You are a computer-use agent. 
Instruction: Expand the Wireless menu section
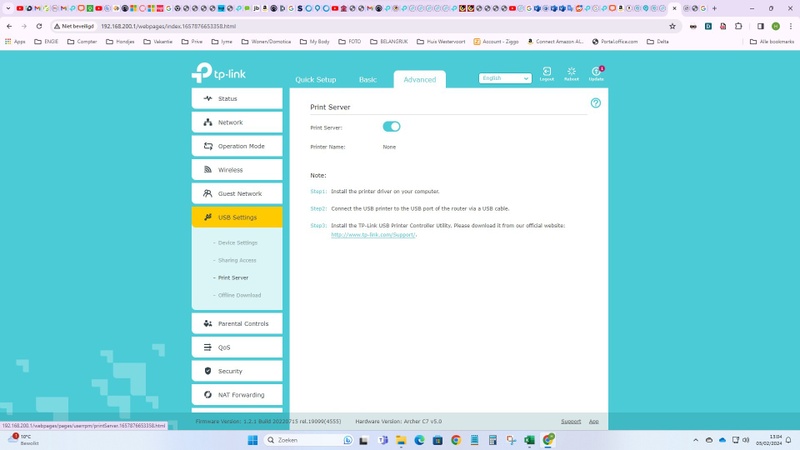tap(237, 170)
